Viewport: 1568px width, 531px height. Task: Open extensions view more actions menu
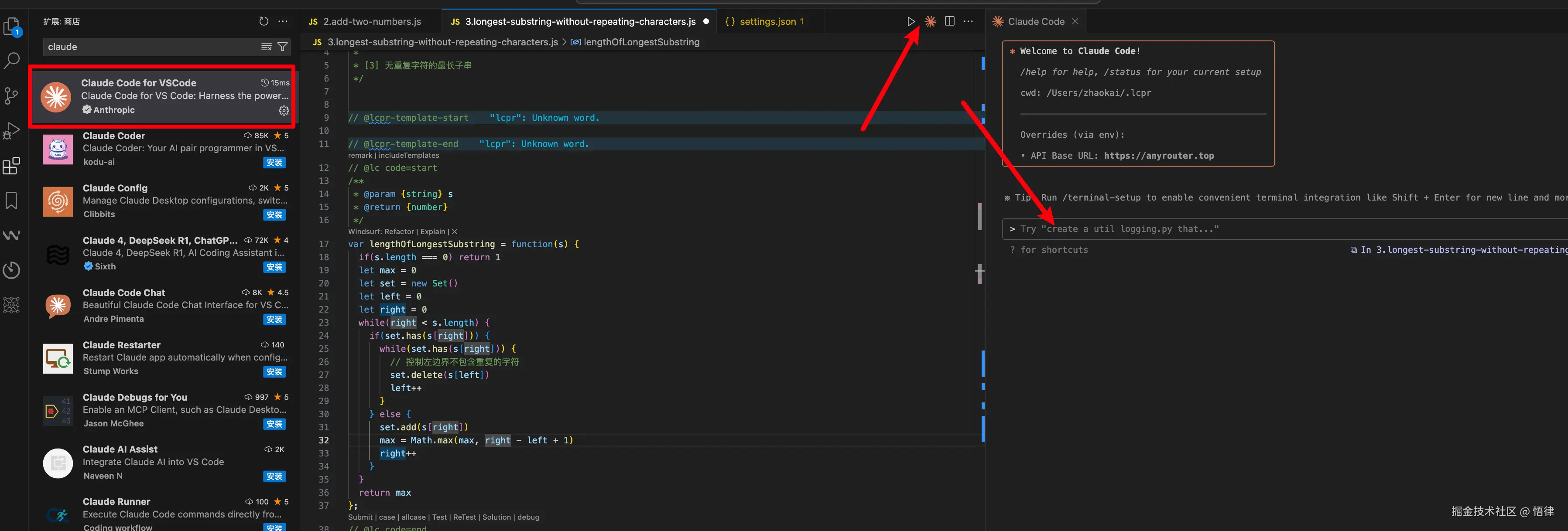283,21
